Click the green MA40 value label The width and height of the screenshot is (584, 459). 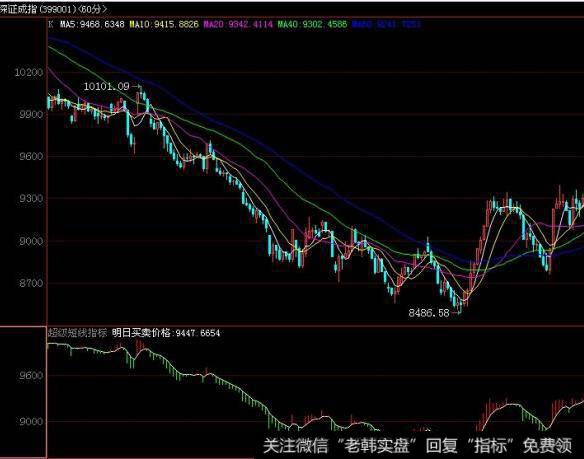coord(312,25)
